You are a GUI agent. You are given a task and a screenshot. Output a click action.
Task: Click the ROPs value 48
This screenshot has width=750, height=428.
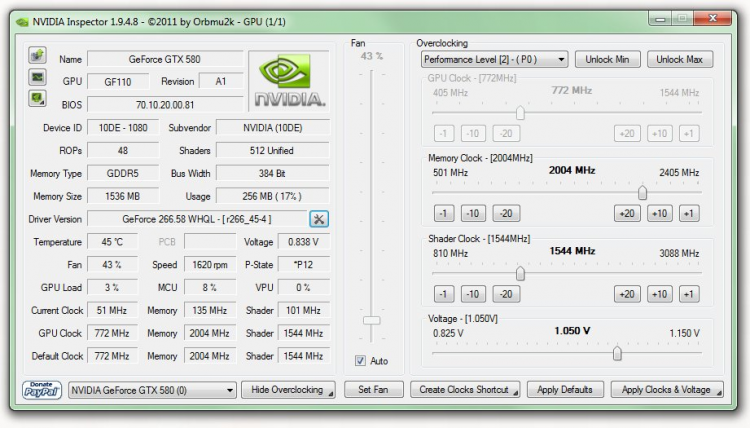coord(123,151)
